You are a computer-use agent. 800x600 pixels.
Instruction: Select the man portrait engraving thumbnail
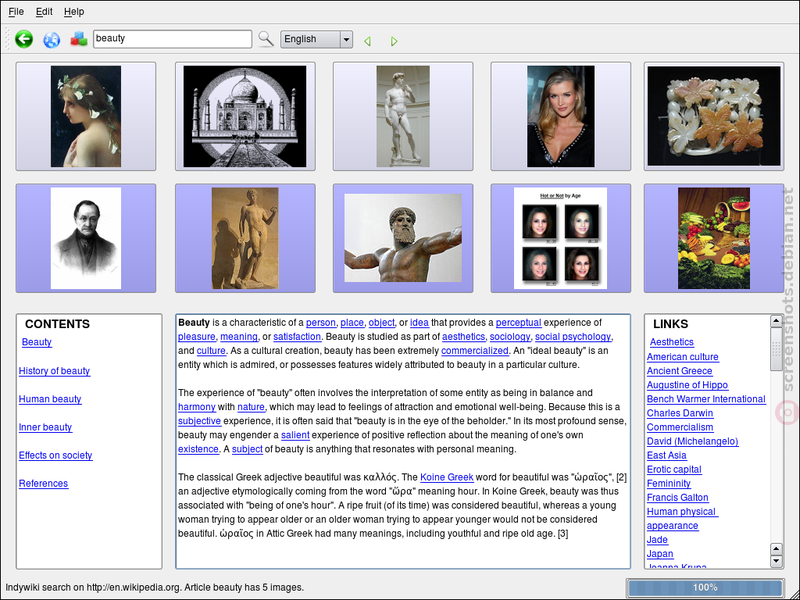point(86,238)
